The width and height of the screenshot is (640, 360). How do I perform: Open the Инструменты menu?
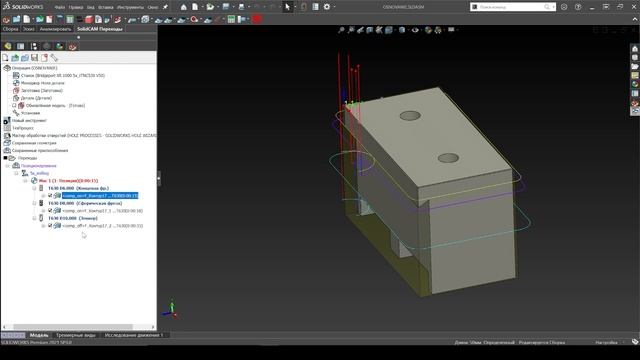point(130,7)
